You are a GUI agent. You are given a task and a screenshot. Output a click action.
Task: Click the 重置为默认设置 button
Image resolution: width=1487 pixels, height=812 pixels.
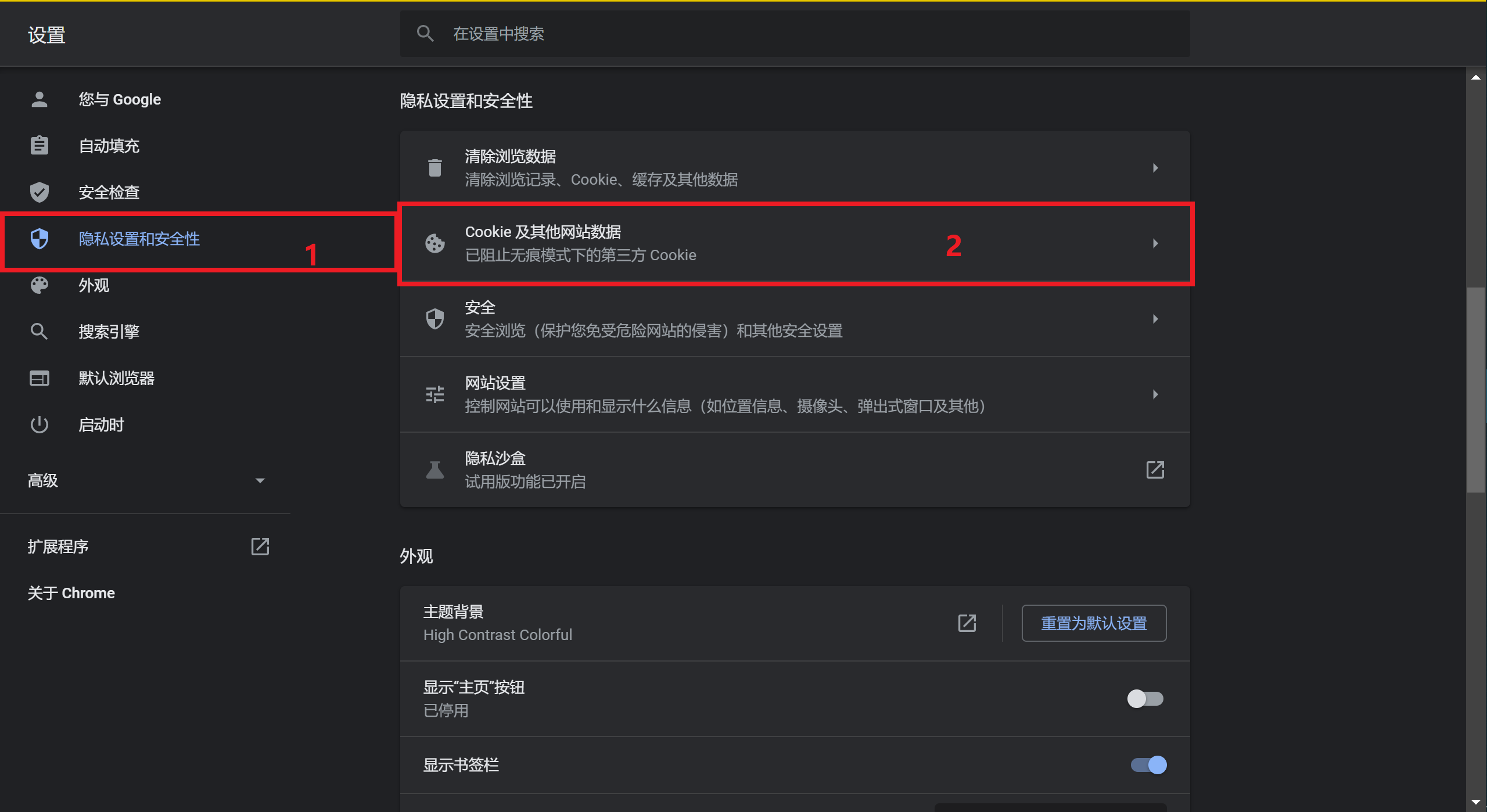1094,623
